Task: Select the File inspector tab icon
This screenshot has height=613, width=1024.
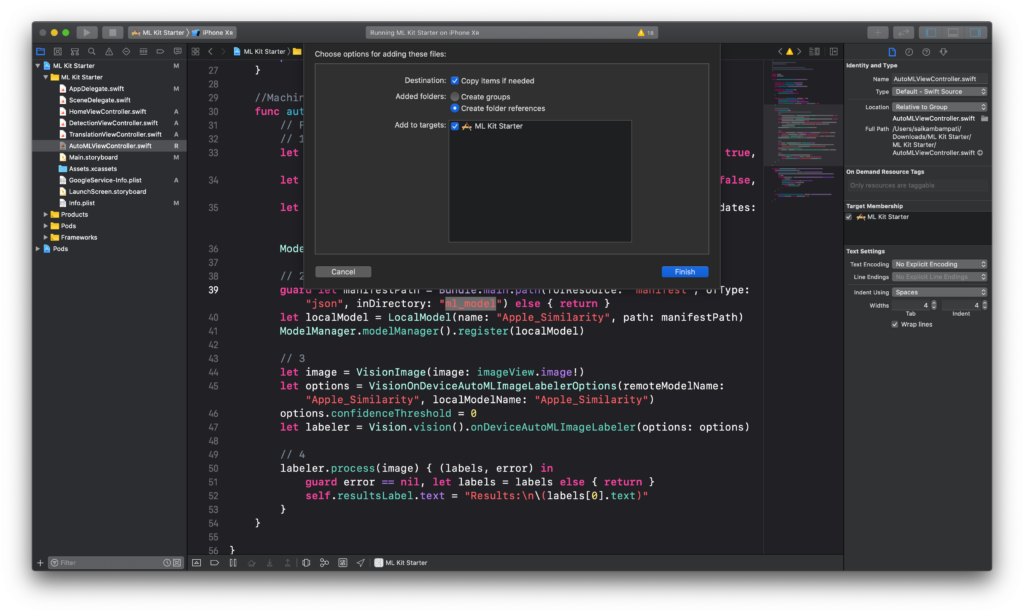Action: (x=892, y=52)
